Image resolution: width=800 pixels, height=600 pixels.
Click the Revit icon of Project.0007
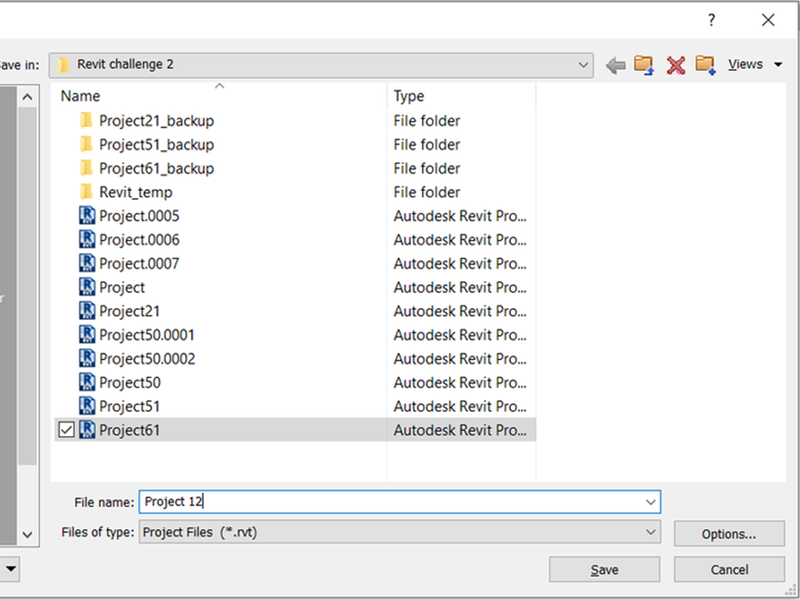tap(87, 263)
